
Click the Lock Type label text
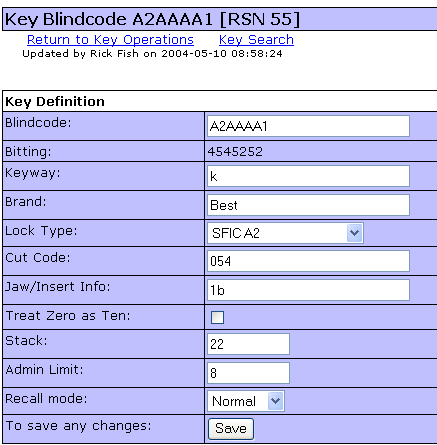click(x=41, y=231)
